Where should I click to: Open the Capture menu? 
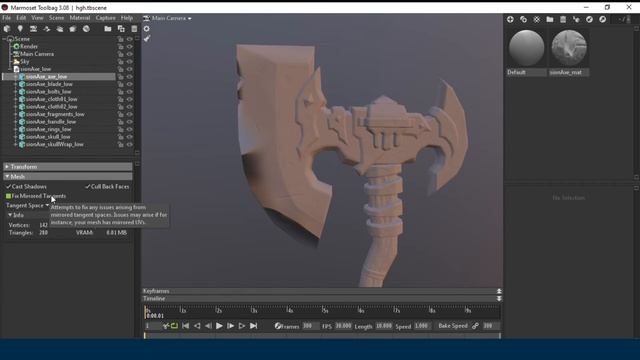click(105, 18)
